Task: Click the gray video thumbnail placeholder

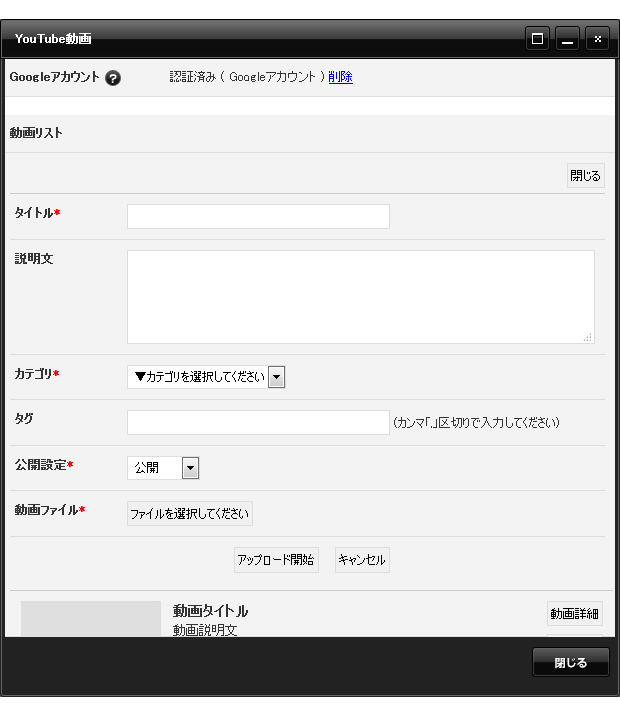Action: (x=91, y=619)
